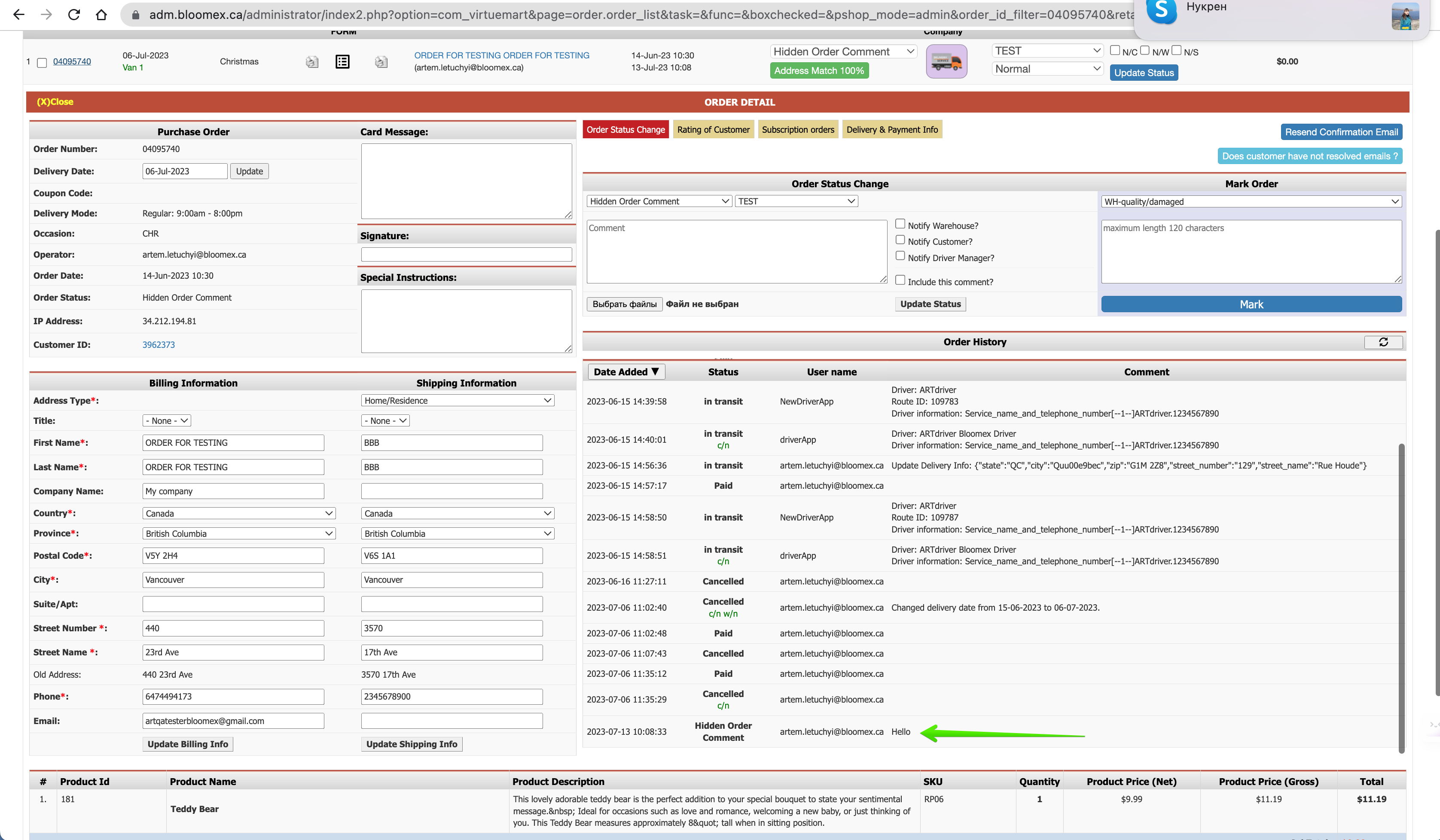
Task: Click the Special Instructions text area
Action: point(466,321)
